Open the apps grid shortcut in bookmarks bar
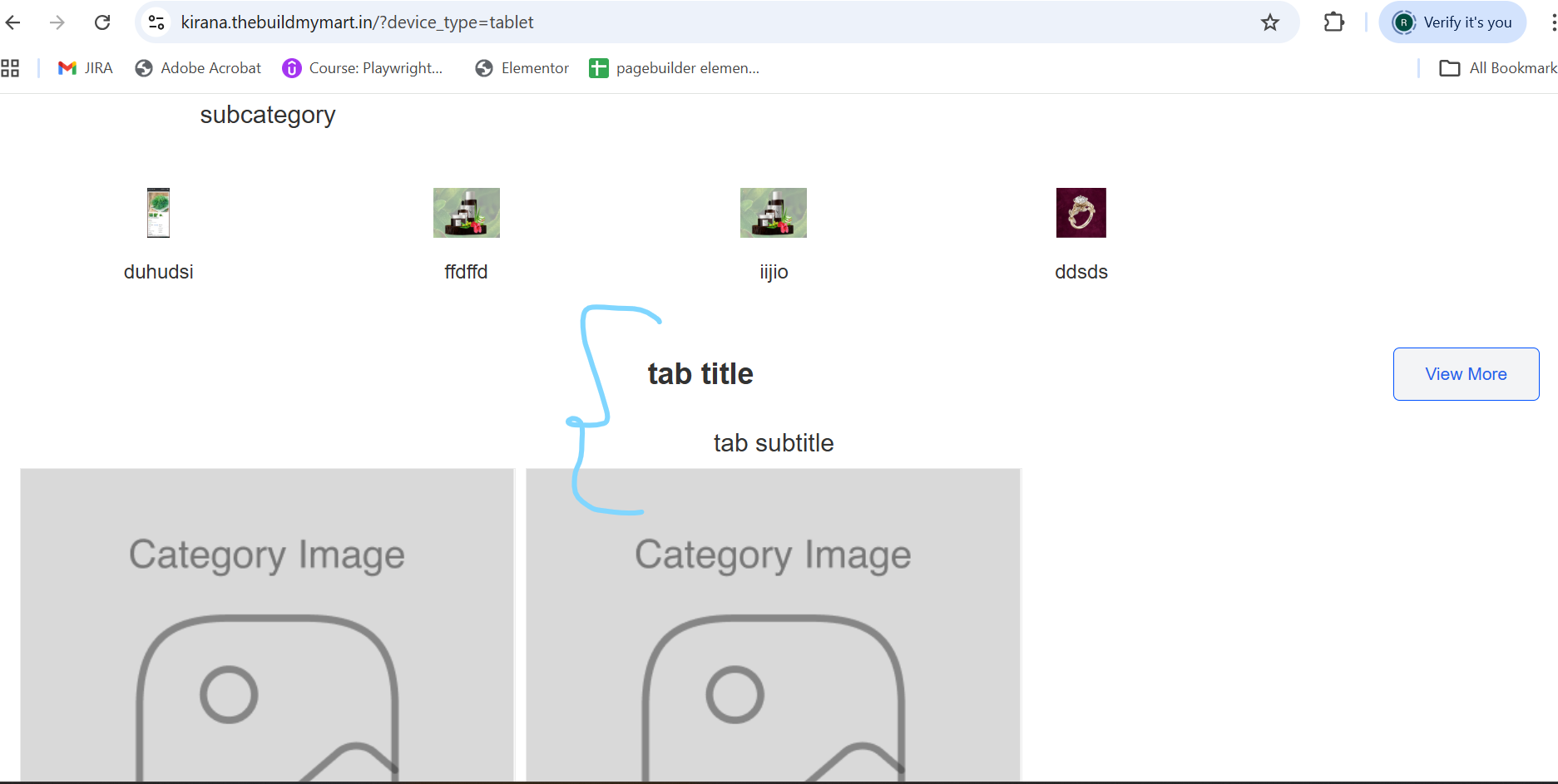Screen dimensions: 1558x784 point(10,68)
